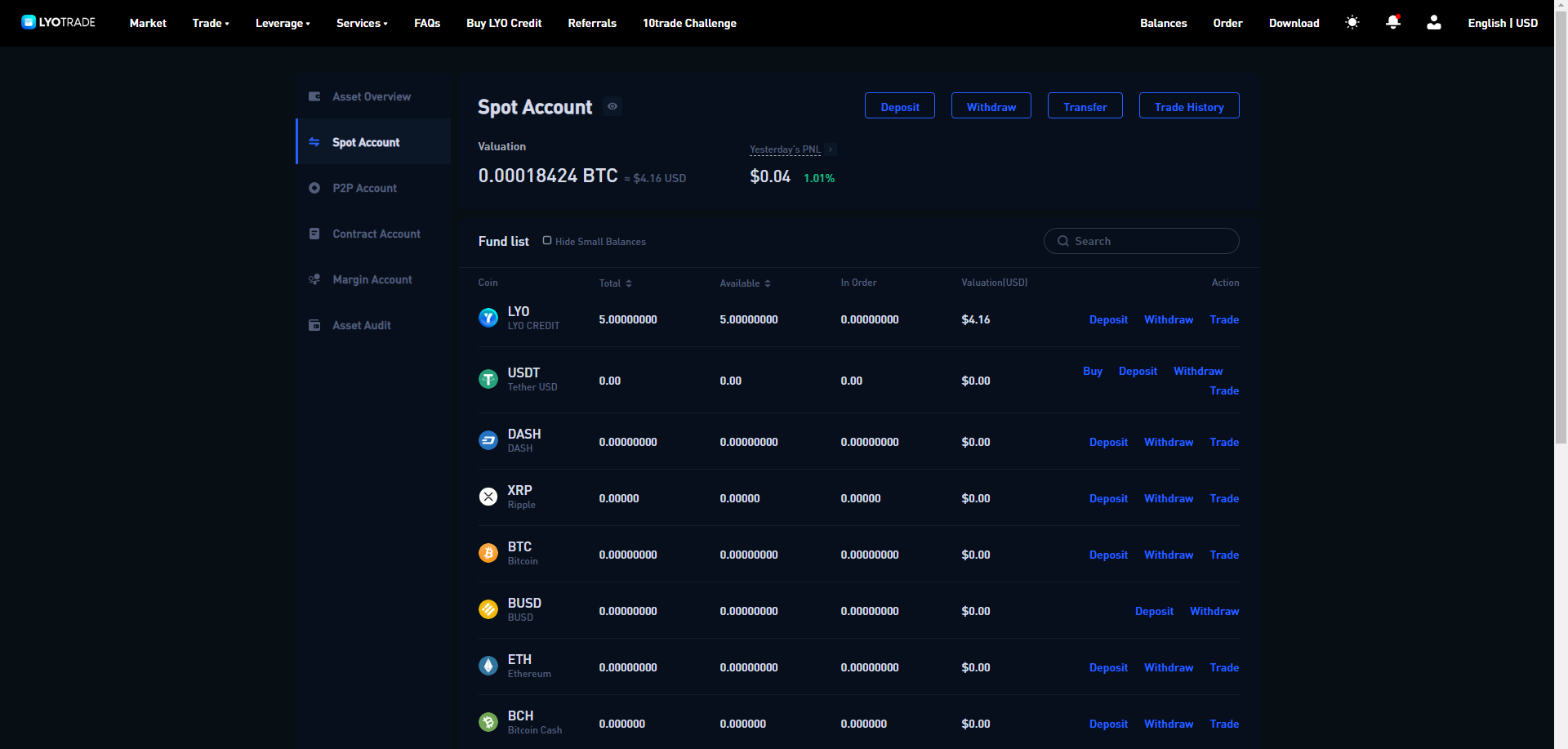Image resolution: width=1568 pixels, height=749 pixels.
Task: Click Withdraw for BUSD row
Action: pyautogui.click(x=1214, y=611)
